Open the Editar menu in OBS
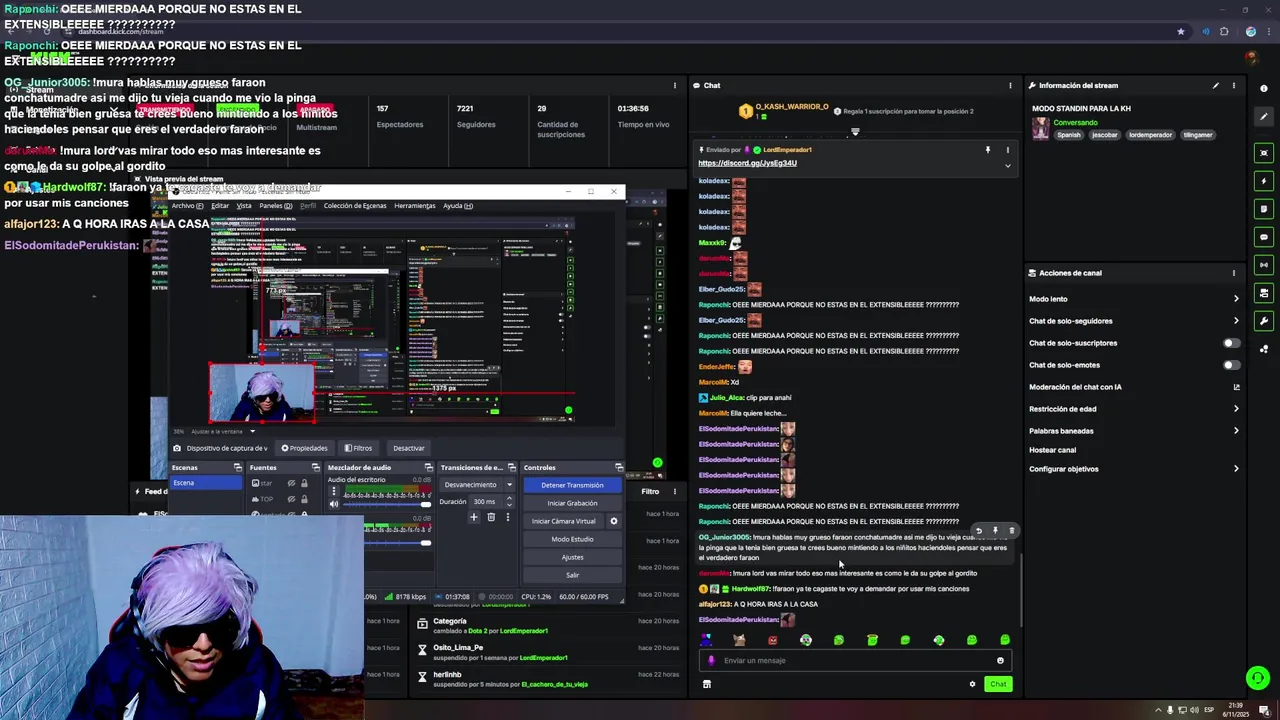This screenshot has width=1280, height=720. click(x=220, y=206)
